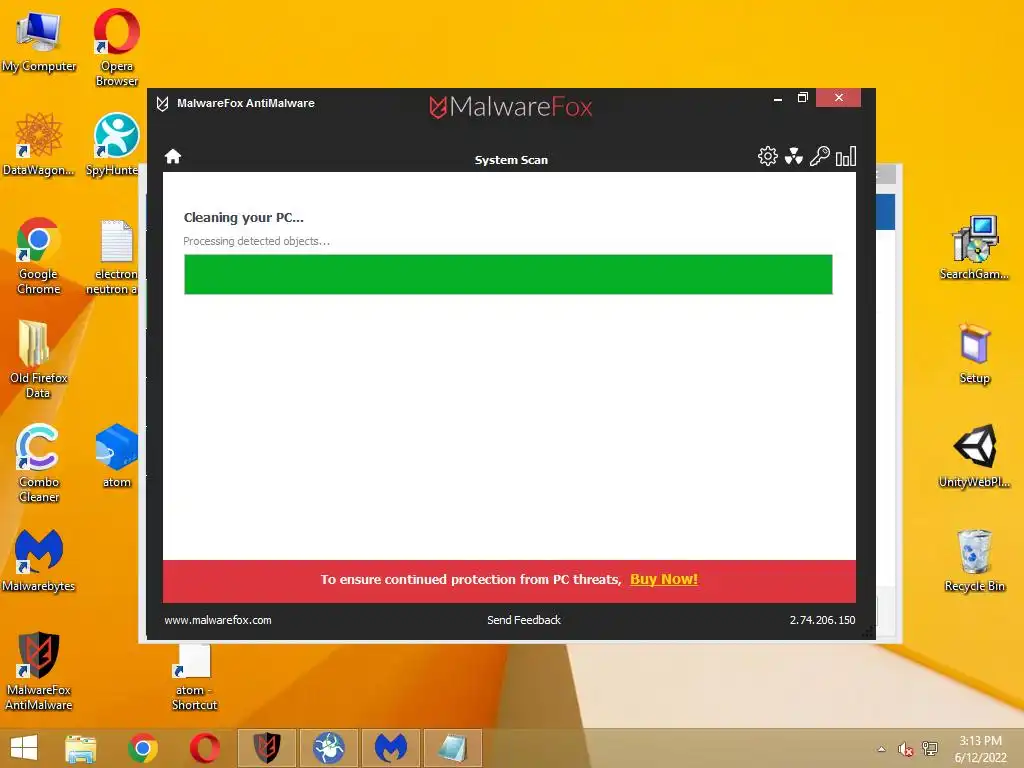
Task: Open license key icon in MalwareFox
Action: [x=820, y=156]
